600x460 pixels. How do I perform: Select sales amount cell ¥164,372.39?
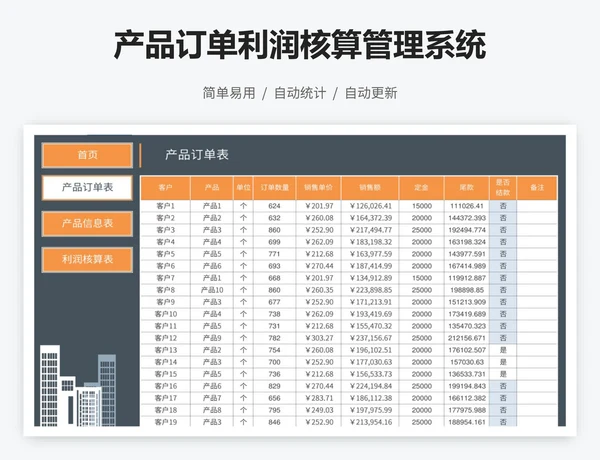(370, 218)
